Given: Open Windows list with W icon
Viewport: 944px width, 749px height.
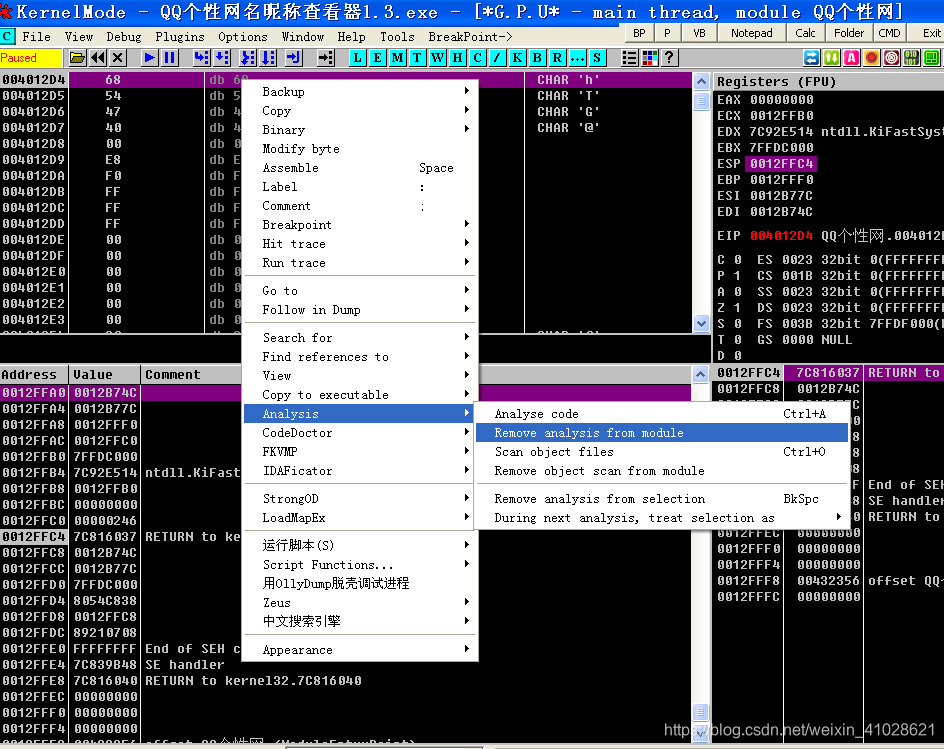Looking at the screenshot, I should point(438,58).
